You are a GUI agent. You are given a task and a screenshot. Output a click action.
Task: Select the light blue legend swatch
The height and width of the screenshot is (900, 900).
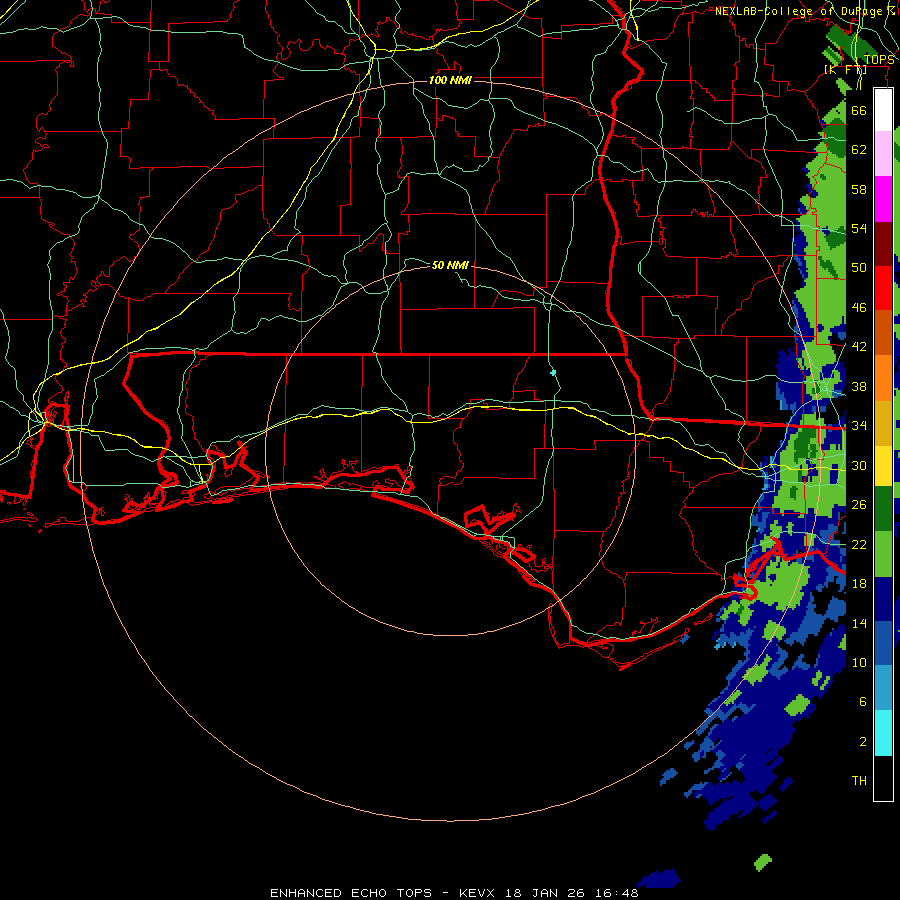coord(883,688)
